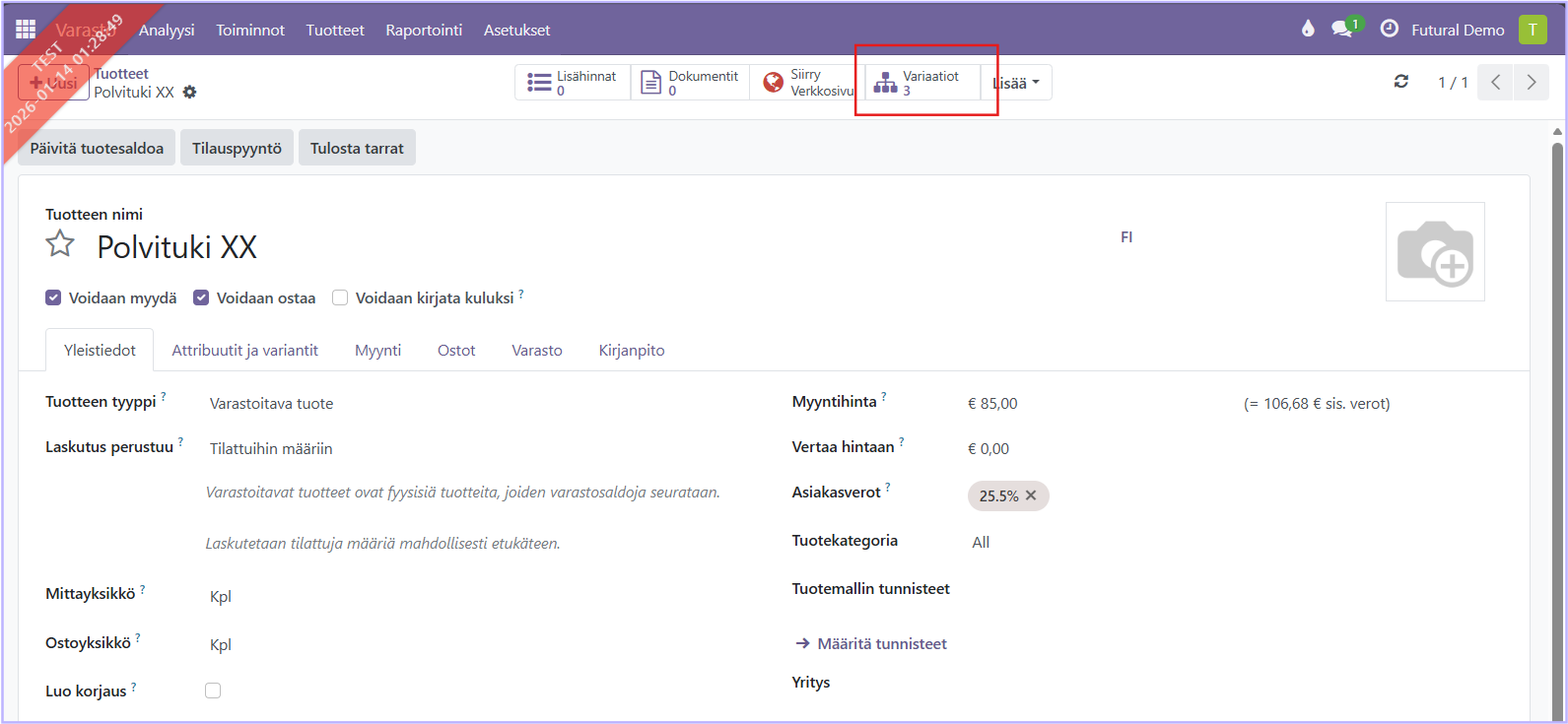Open the clock activities icon
Screen dimensions: 1568x724
tap(1389, 29)
